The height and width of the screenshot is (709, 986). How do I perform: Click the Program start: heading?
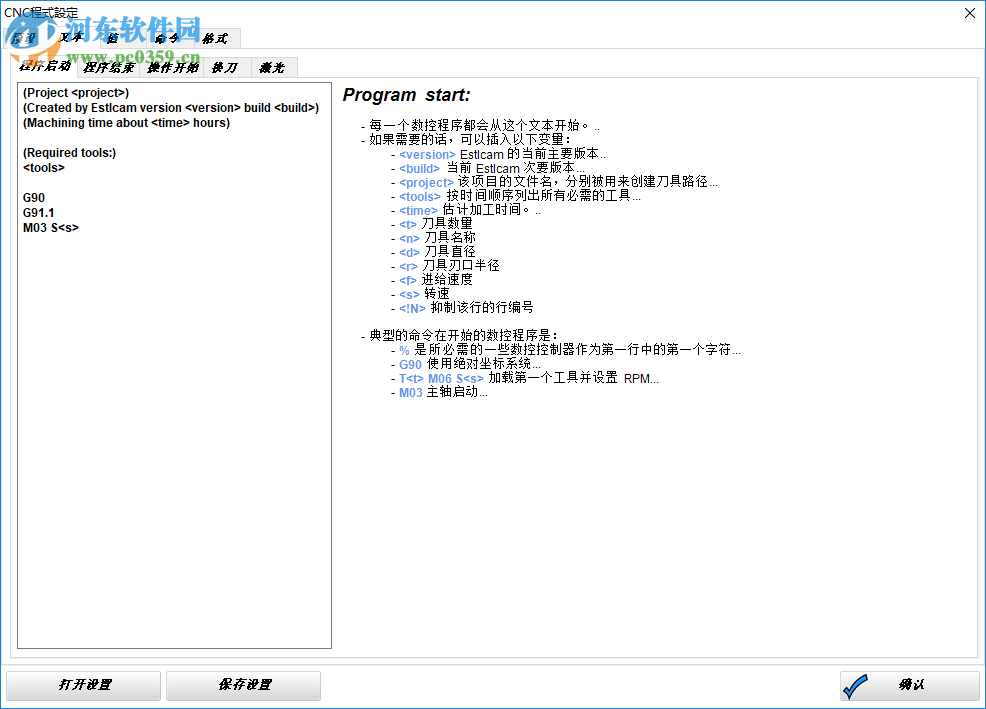click(x=406, y=95)
